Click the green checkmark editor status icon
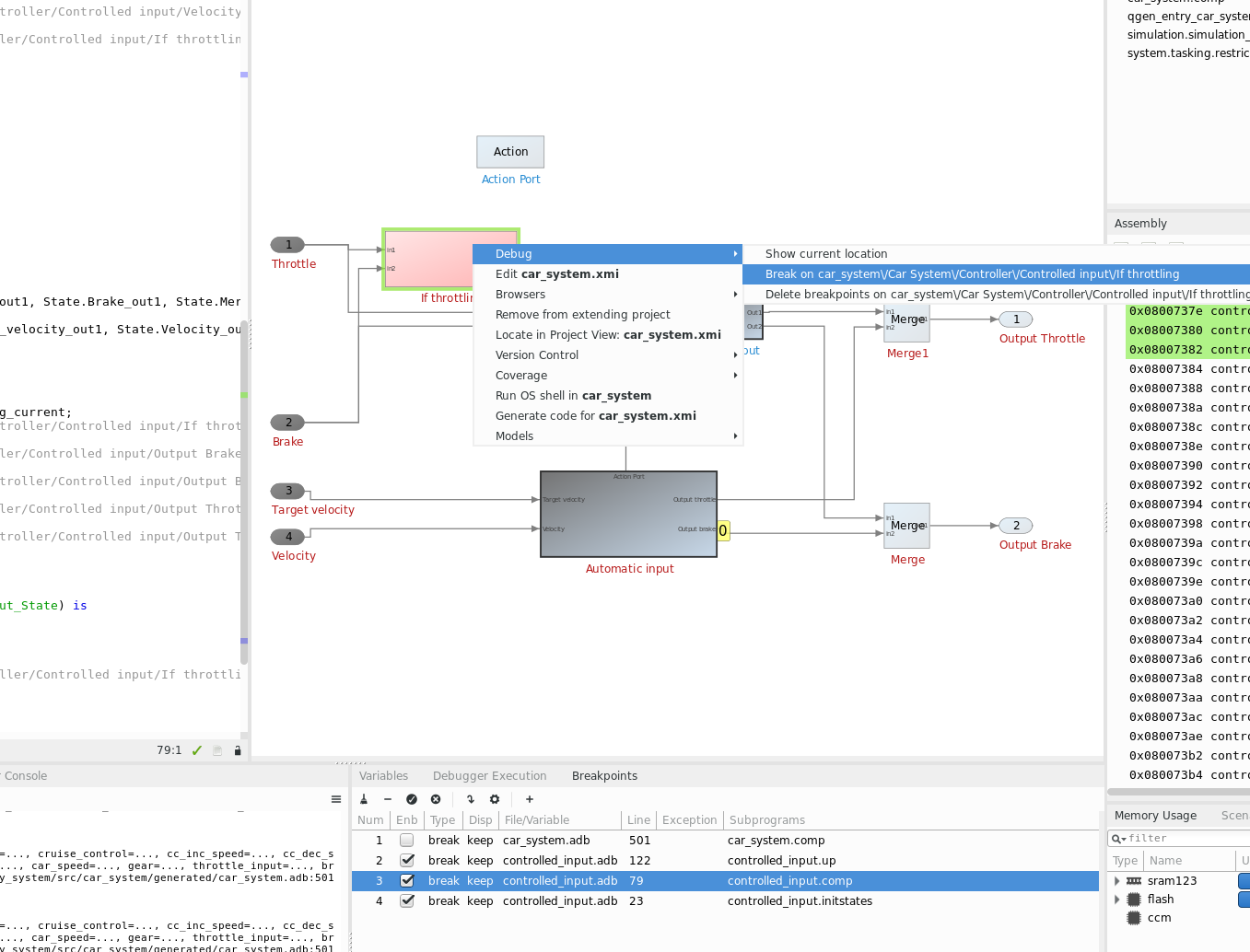 (197, 750)
